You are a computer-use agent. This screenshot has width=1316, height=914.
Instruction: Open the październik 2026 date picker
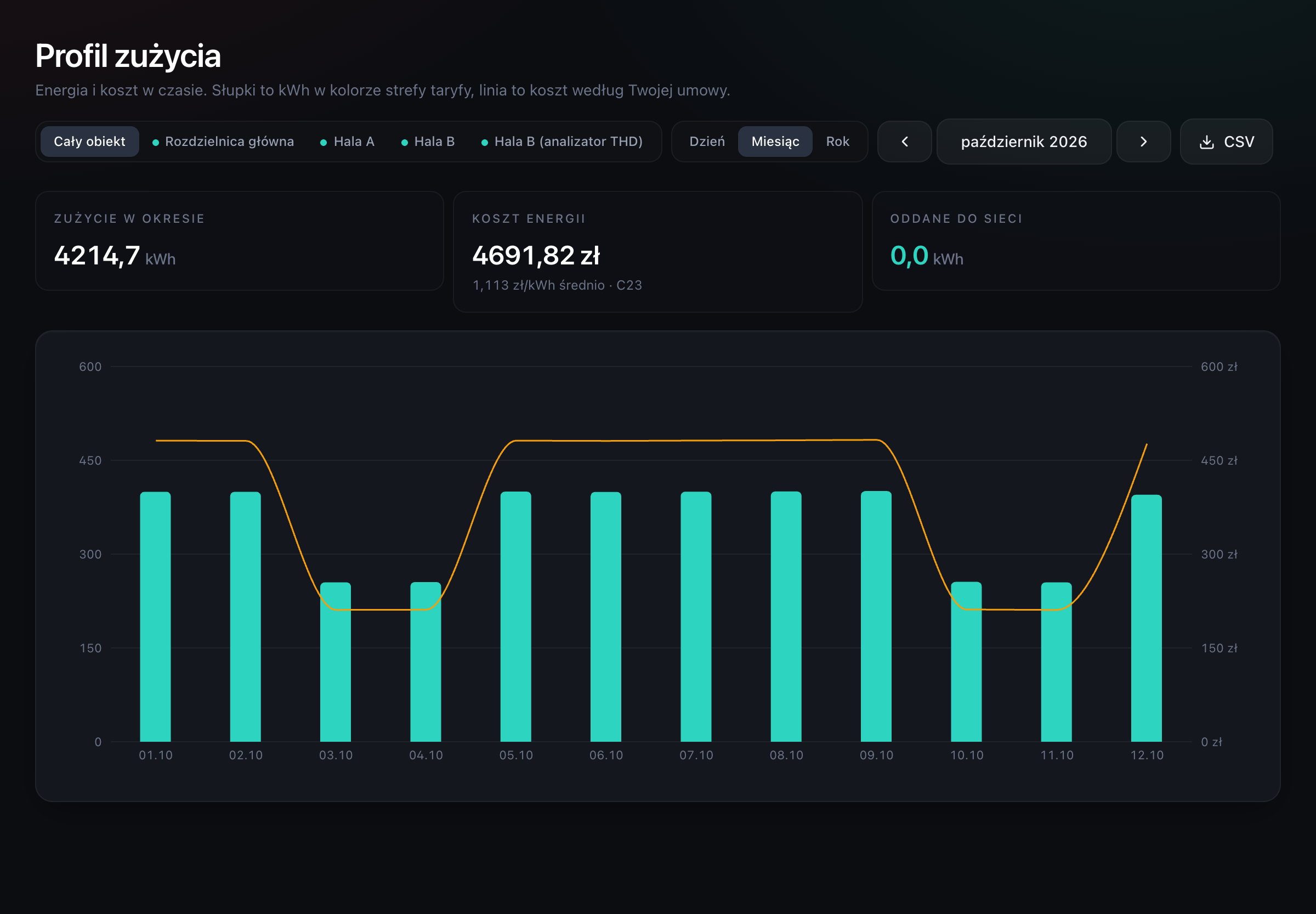click(1024, 142)
